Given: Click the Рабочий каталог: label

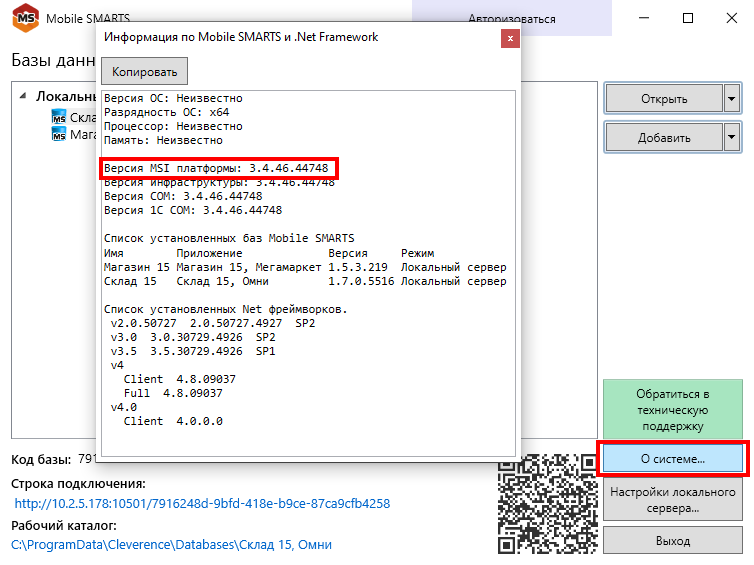Looking at the screenshot, I should tap(63, 525).
